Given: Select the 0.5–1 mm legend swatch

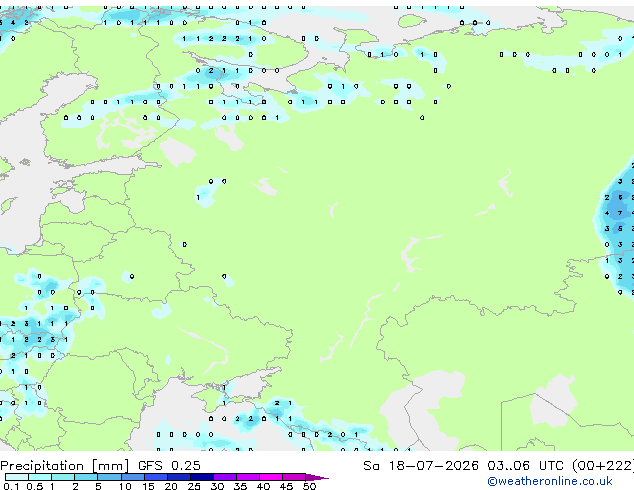Looking at the screenshot, I should point(40,477).
